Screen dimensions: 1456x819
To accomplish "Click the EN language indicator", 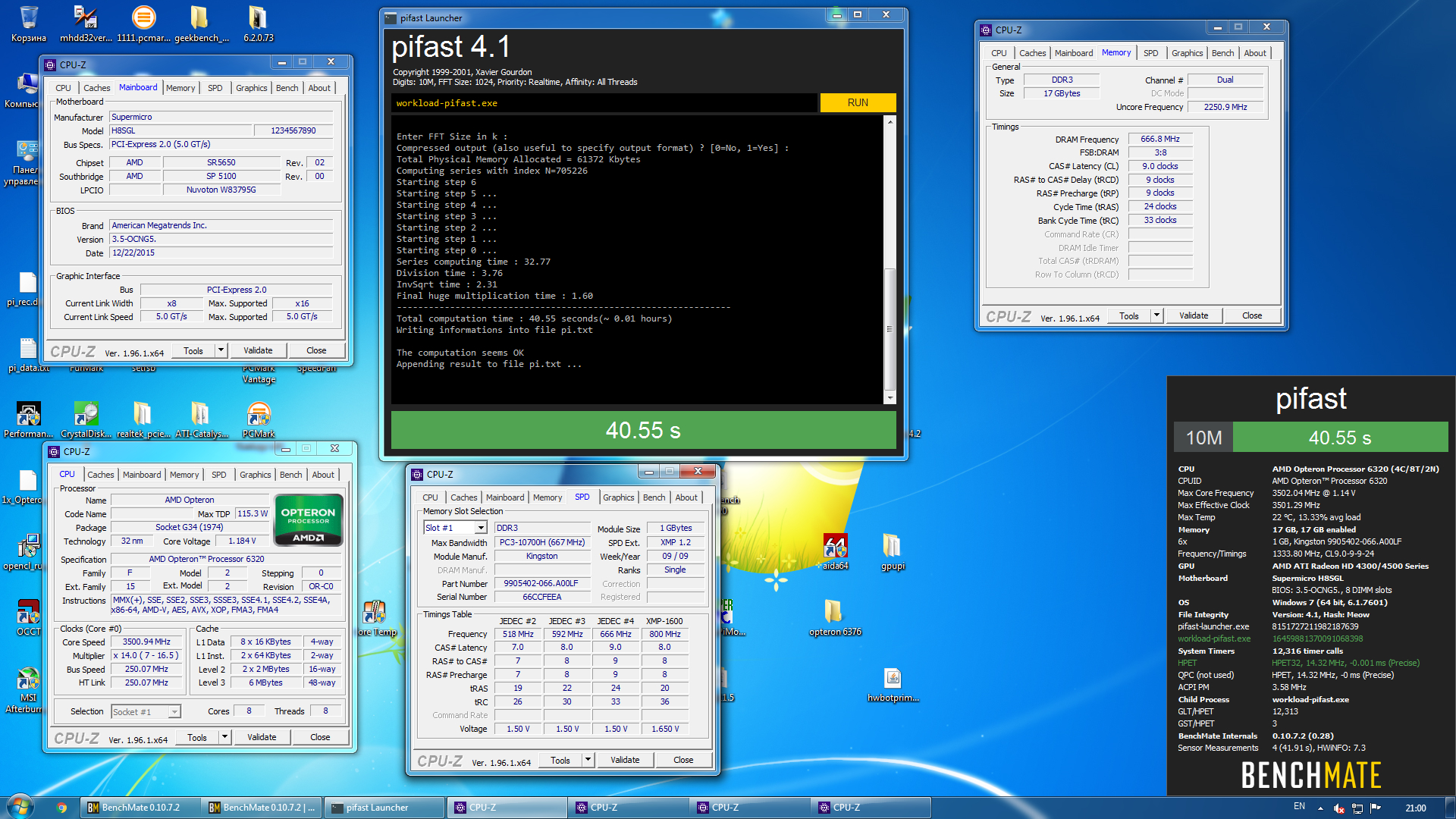I will click(1299, 807).
